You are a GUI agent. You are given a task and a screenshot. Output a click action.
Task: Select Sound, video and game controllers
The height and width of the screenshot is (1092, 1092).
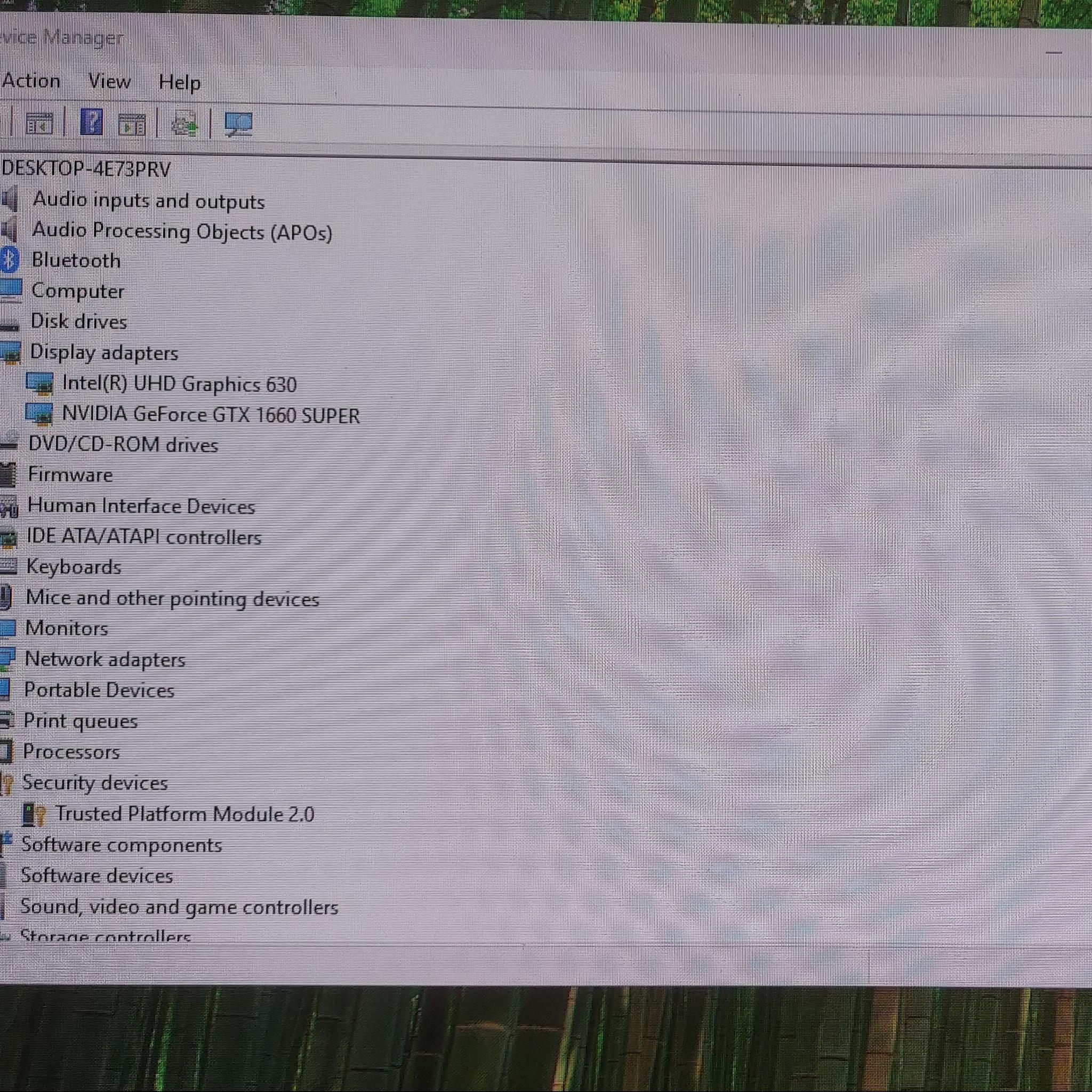179,906
